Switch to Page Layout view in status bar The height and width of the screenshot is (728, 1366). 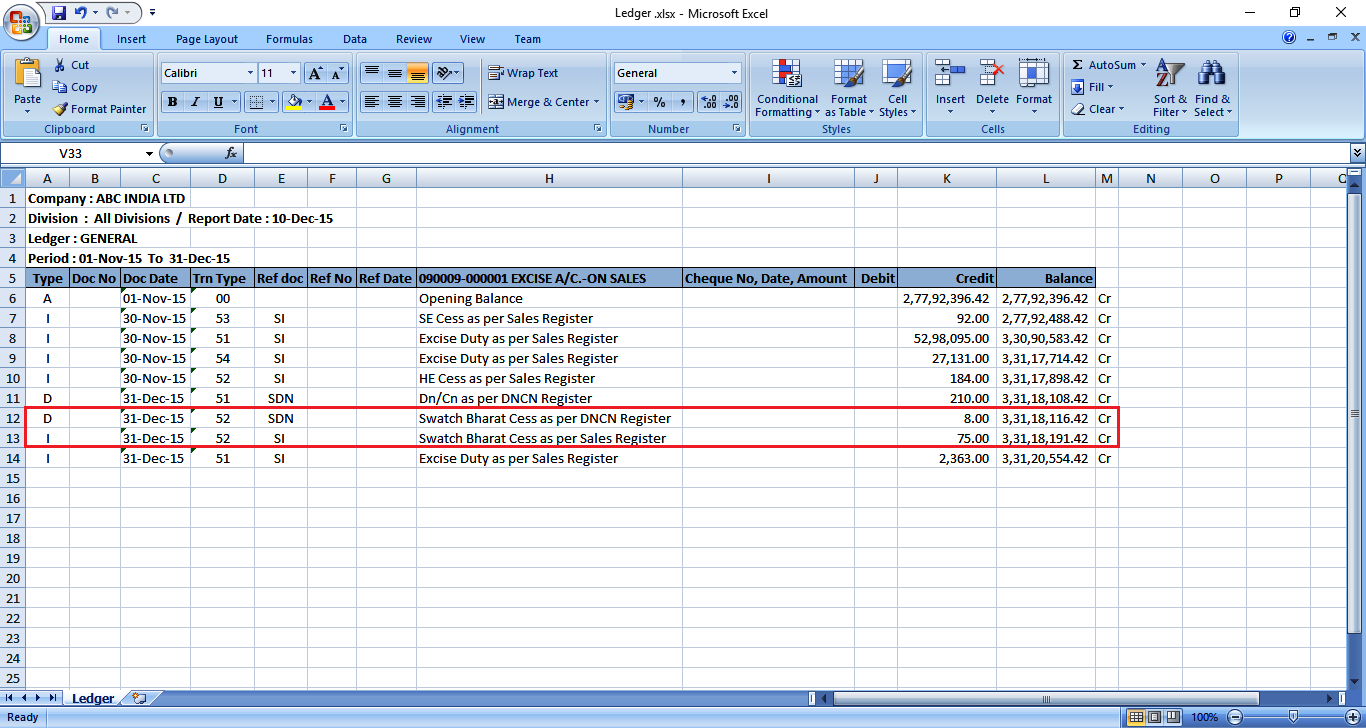[x=1154, y=717]
